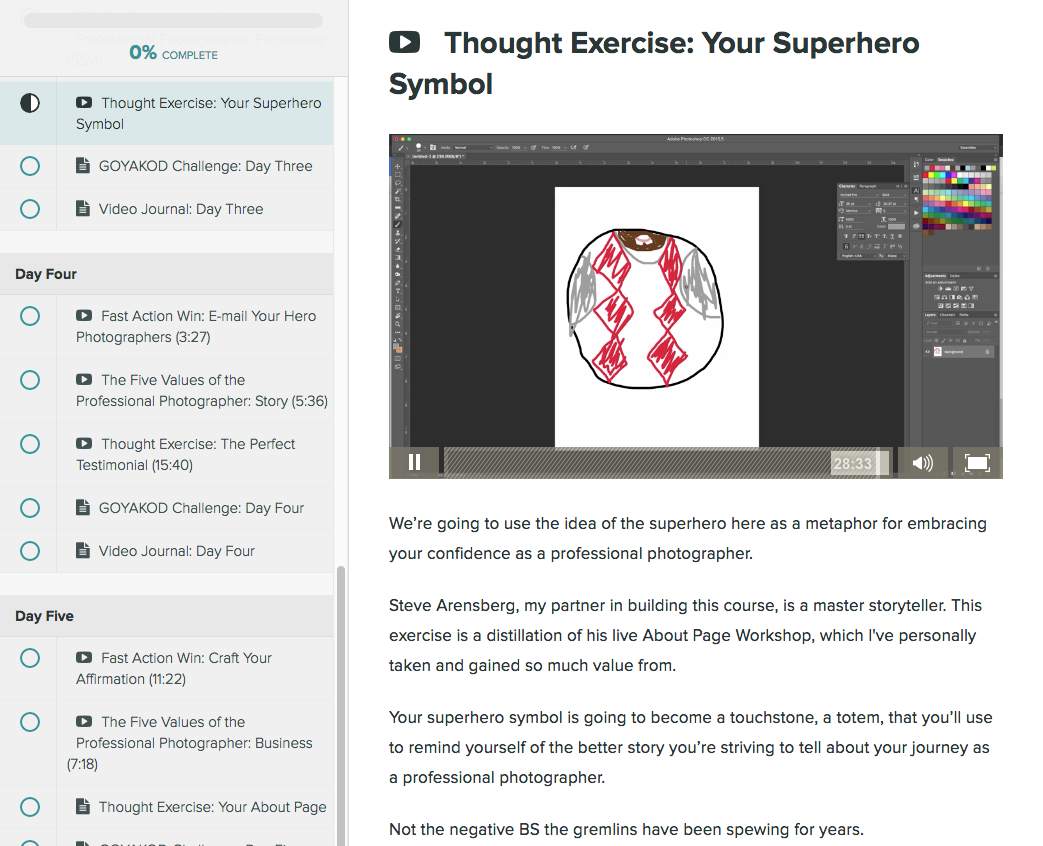Enter fullscreen mode for the video
This screenshot has height=846, width=1043.
(977, 463)
